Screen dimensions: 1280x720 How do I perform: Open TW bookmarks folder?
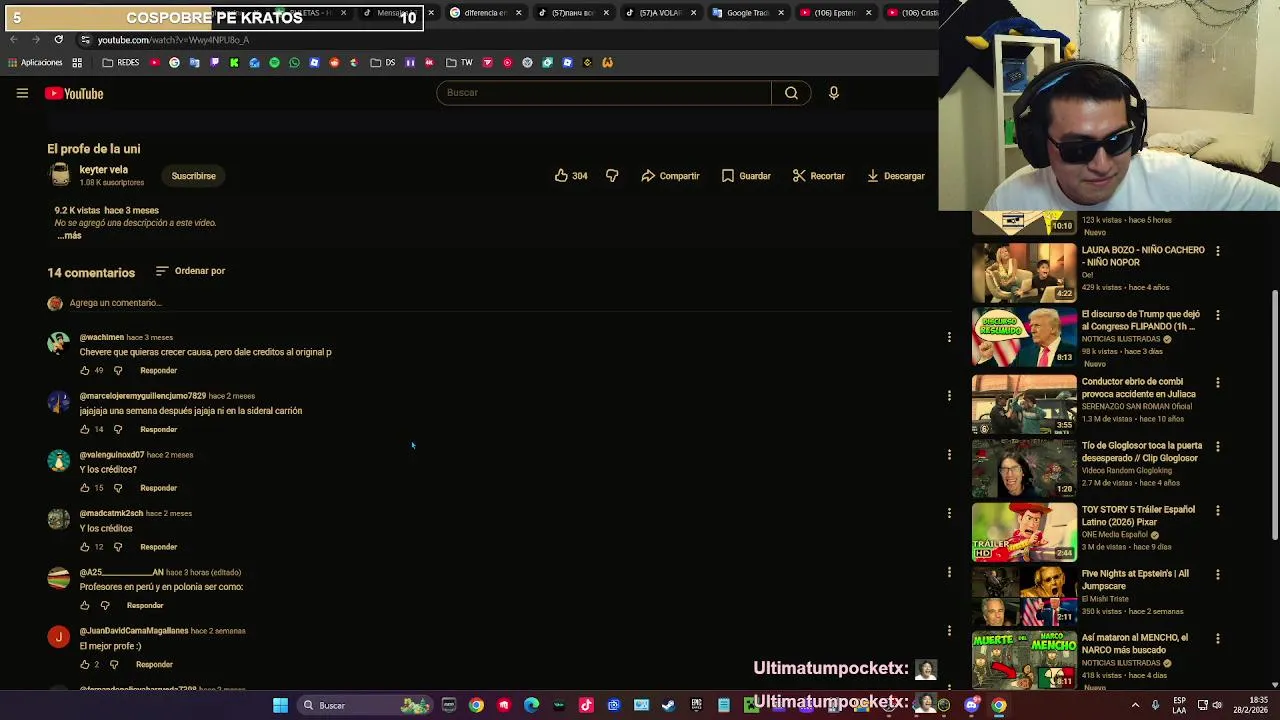point(459,63)
